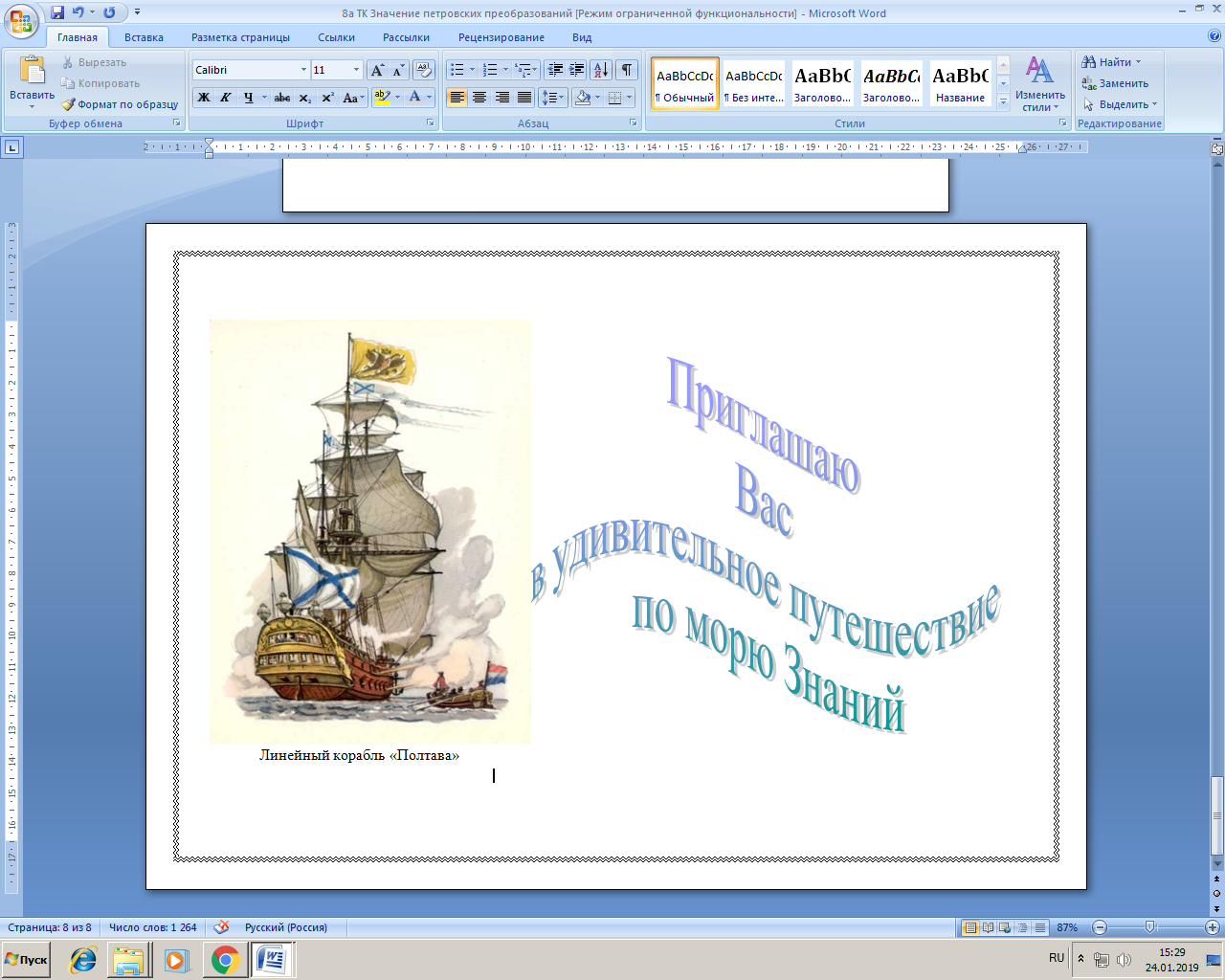
Task: Open Chrome from the taskbar
Action: coord(225,960)
